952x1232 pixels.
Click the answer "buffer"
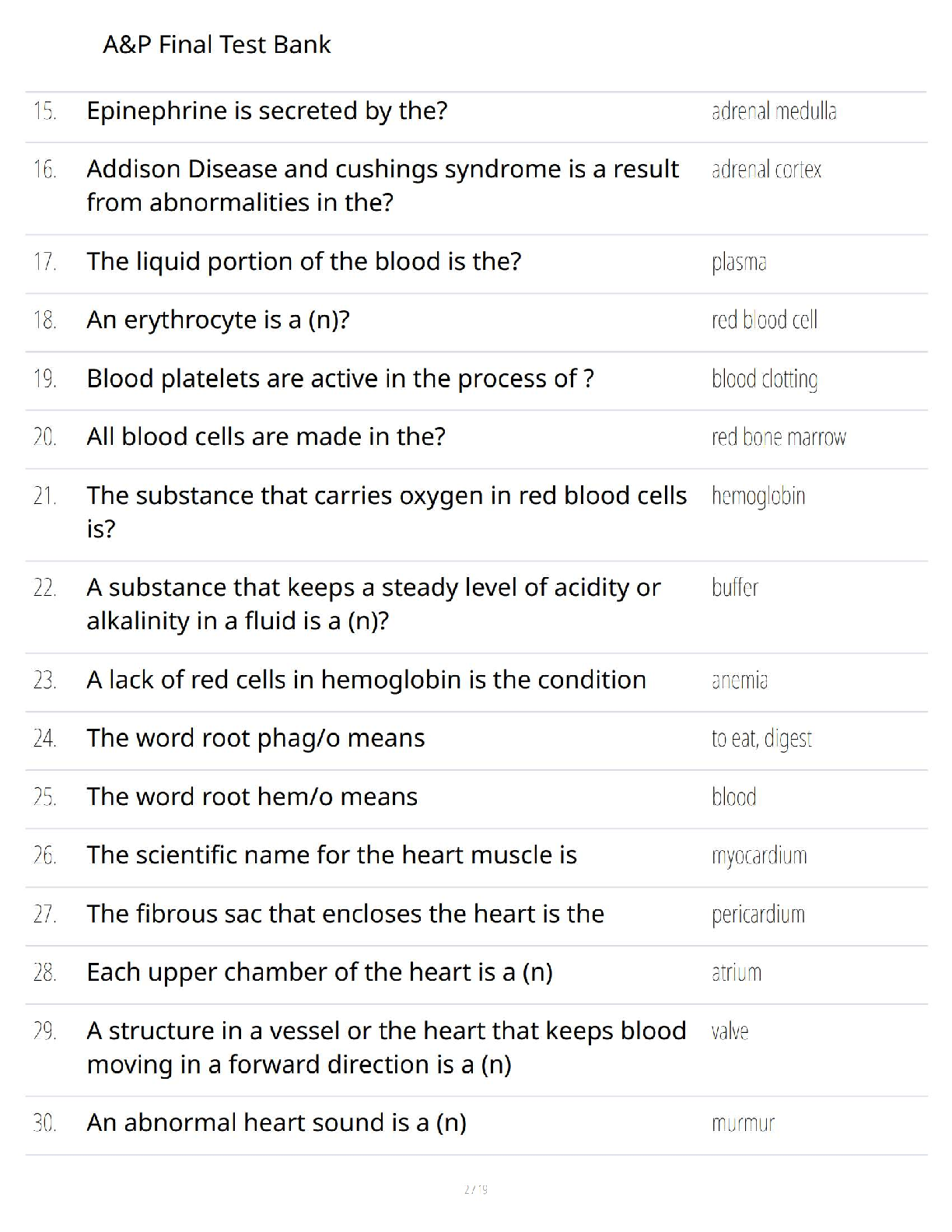pos(735,588)
